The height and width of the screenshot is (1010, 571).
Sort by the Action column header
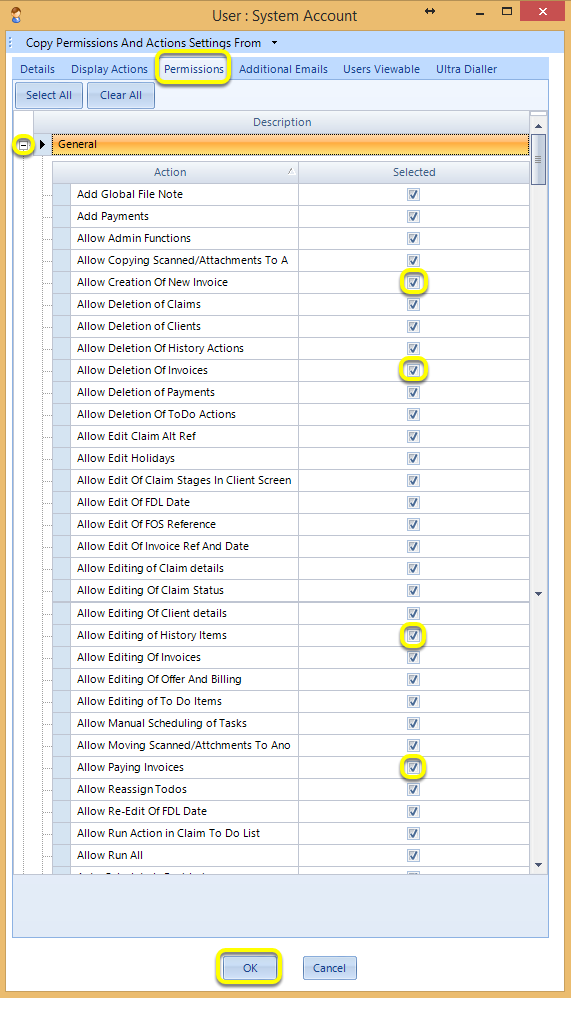tap(175, 172)
